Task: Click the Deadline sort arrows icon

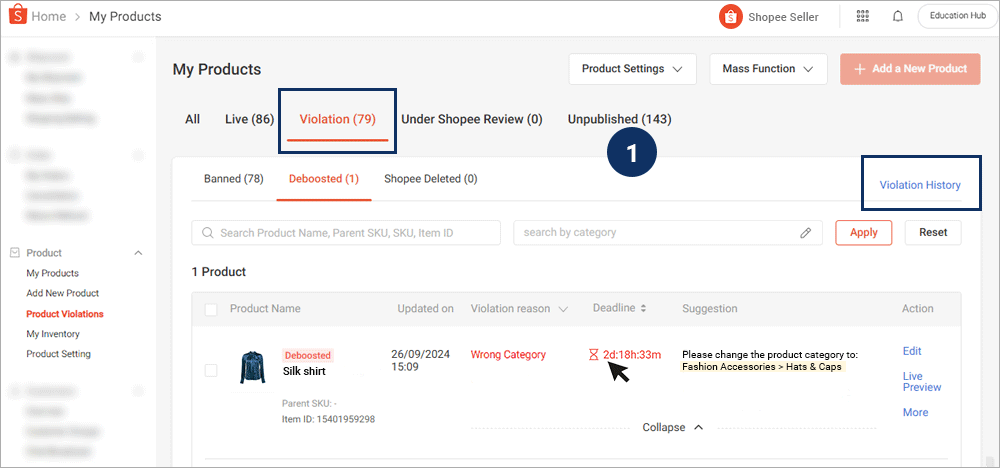Action: (x=643, y=309)
